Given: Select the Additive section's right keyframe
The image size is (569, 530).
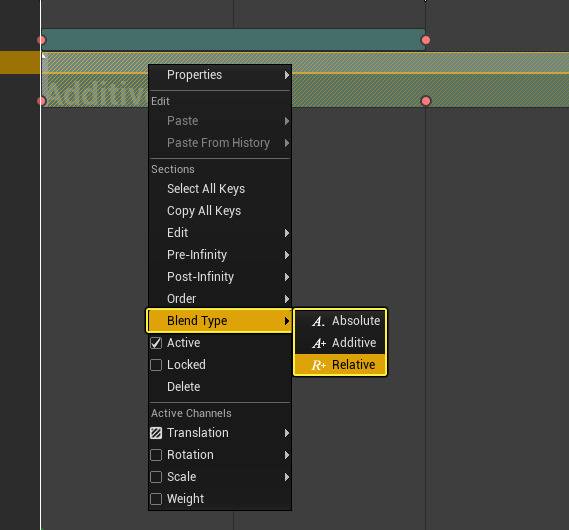Looking at the screenshot, I should point(426,101).
